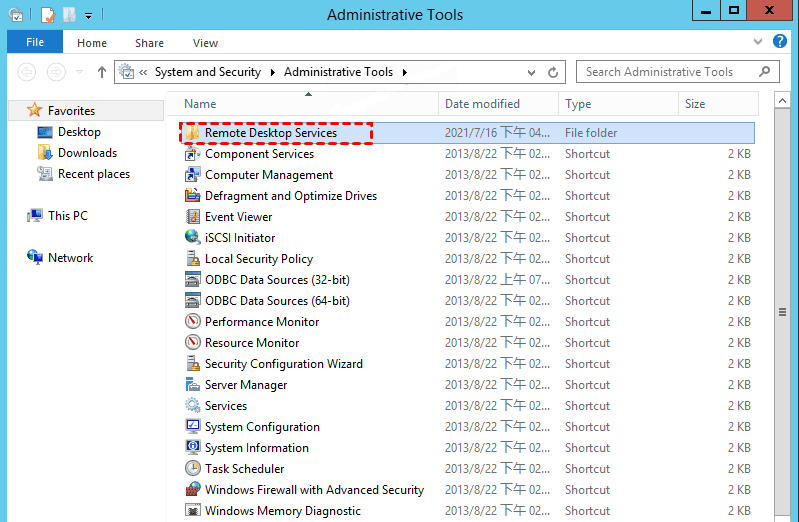Click the Performance Monitor icon
The width and height of the screenshot is (799, 522).
click(x=193, y=322)
